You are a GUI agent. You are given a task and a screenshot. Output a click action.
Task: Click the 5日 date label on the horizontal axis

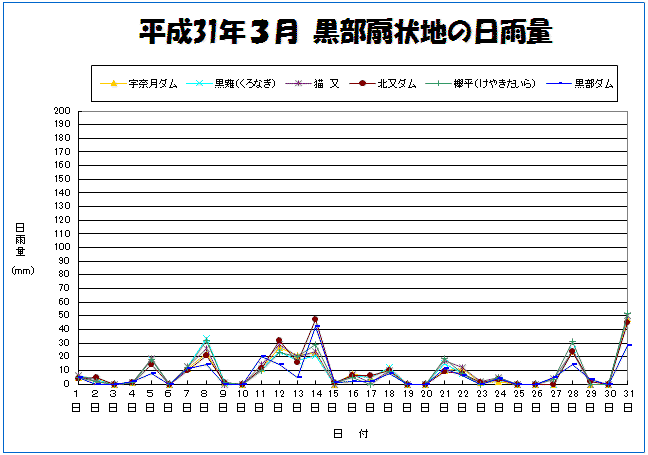coord(150,401)
